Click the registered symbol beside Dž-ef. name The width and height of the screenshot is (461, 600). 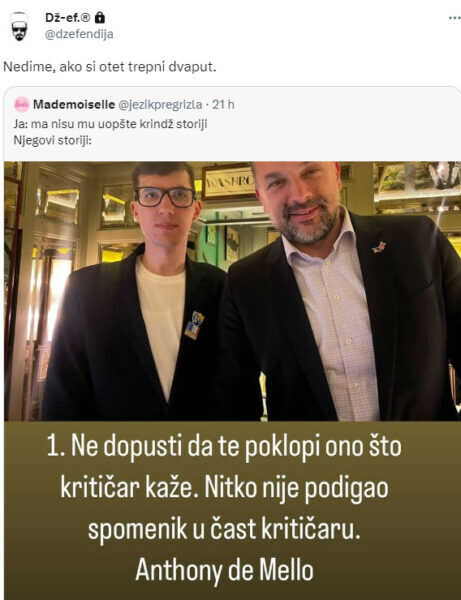pyautogui.click(x=85, y=18)
